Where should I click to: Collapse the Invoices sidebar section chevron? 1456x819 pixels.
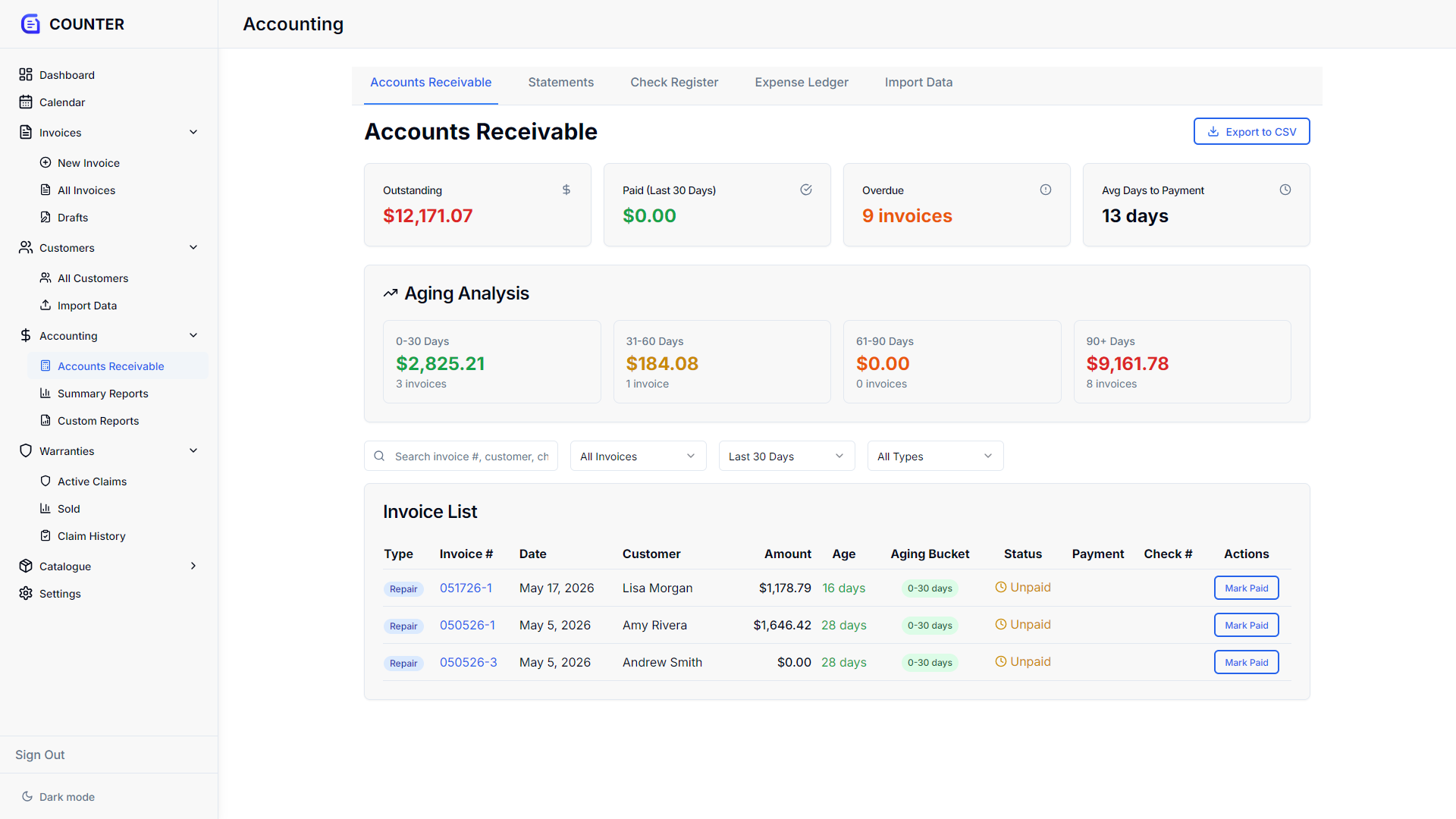pyautogui.click(x=193, y=132)
